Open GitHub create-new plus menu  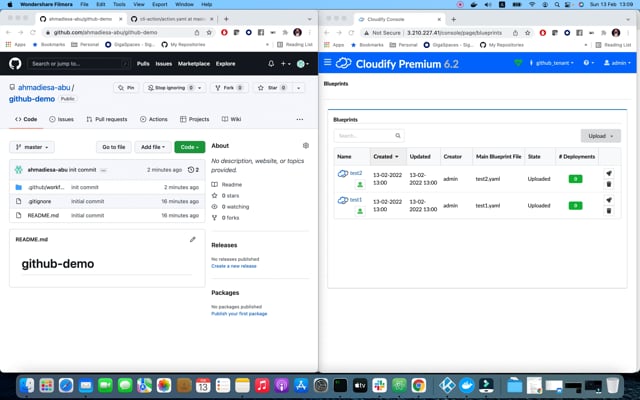(285, 64)
